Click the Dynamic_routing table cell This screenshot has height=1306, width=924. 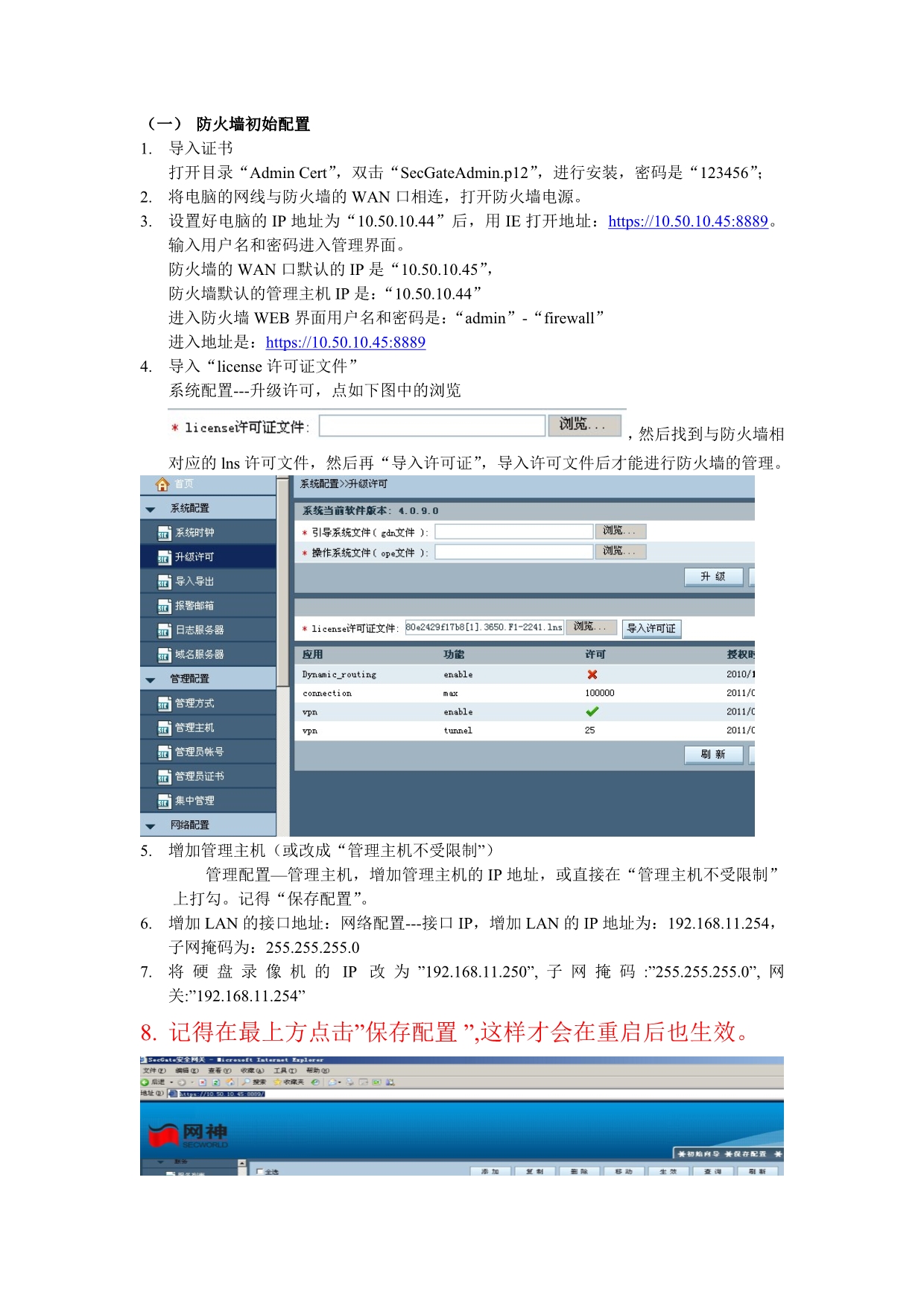click(x=339, y=675)
